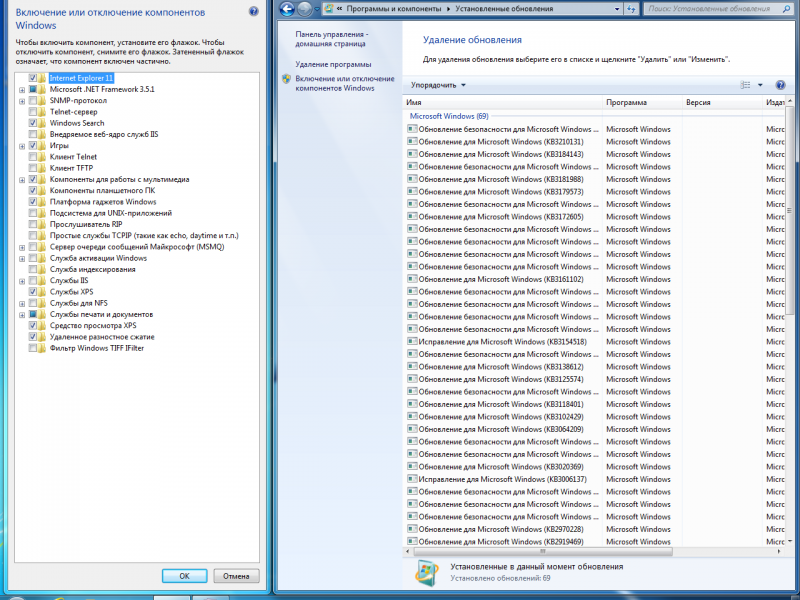Uncheck the Internet Explorer 11 checkbox
Image resolution: width=800 pixels, height=600 pixels.
pos(33,78)
